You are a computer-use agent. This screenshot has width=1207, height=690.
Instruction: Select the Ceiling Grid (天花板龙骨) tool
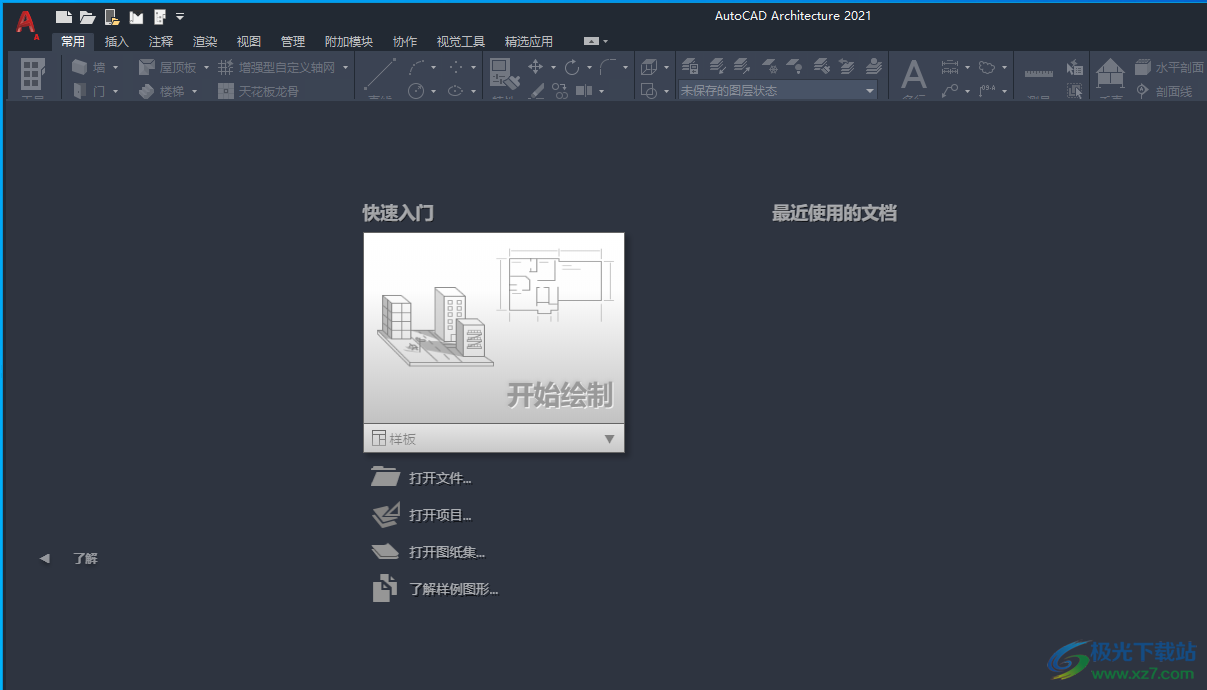258,91
